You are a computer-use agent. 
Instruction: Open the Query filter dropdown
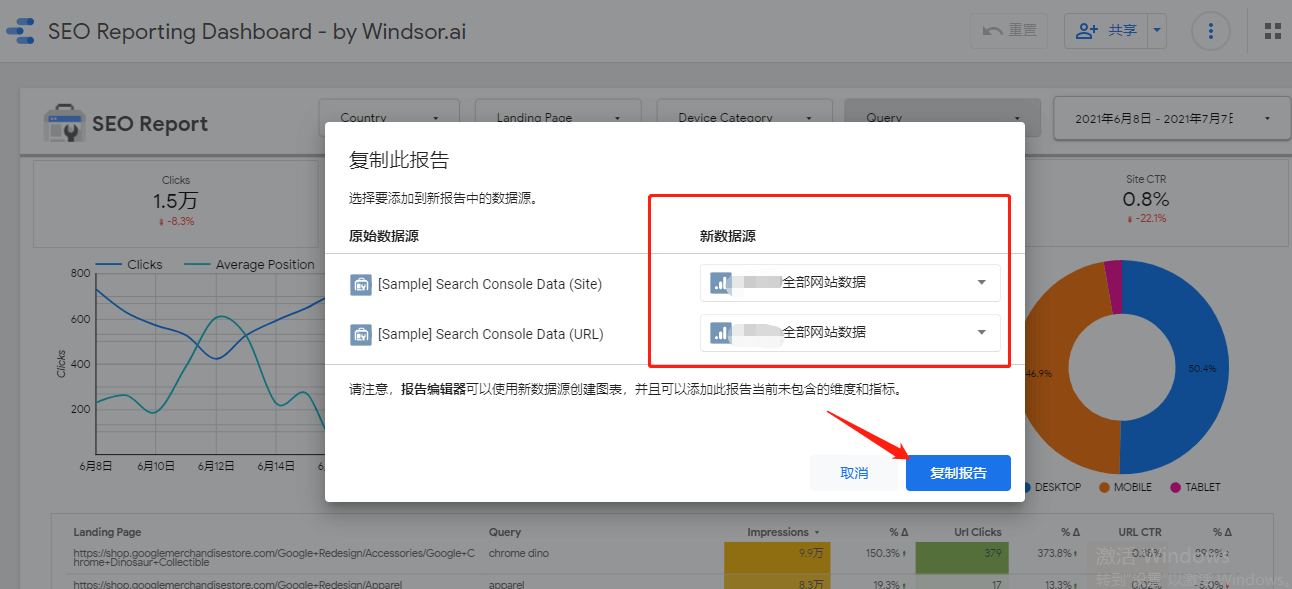click(942, 118)
